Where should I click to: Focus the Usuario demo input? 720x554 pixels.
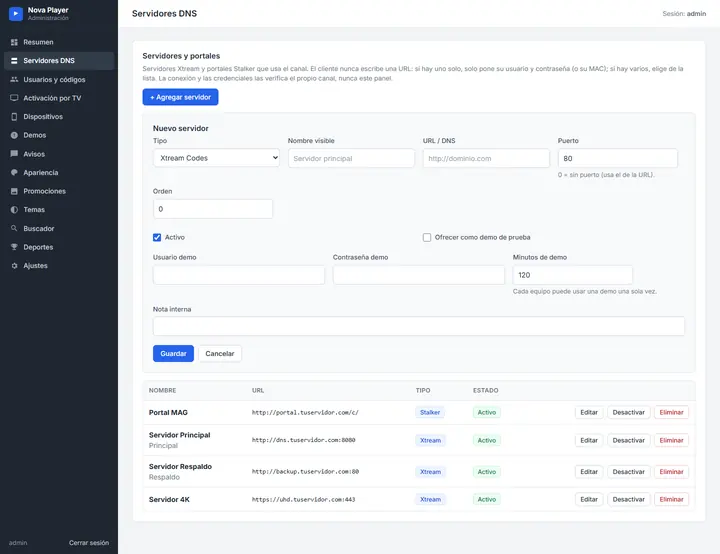239,275
